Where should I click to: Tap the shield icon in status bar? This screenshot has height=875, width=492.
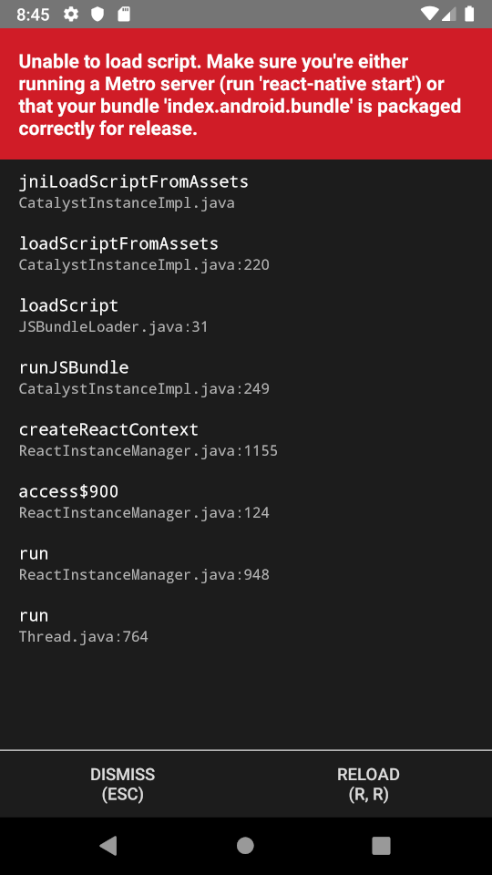[98, 15]
